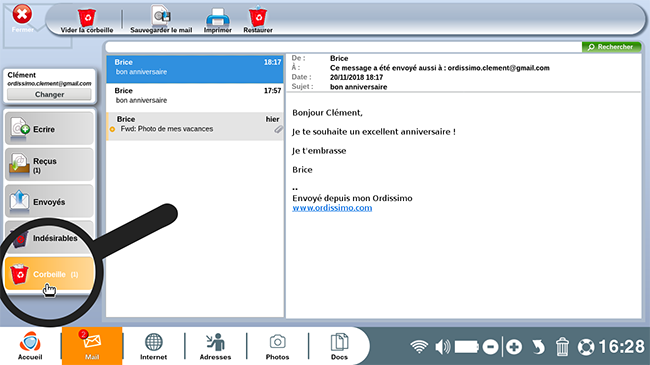Click the zoom out minus icon

click(490, 347)
